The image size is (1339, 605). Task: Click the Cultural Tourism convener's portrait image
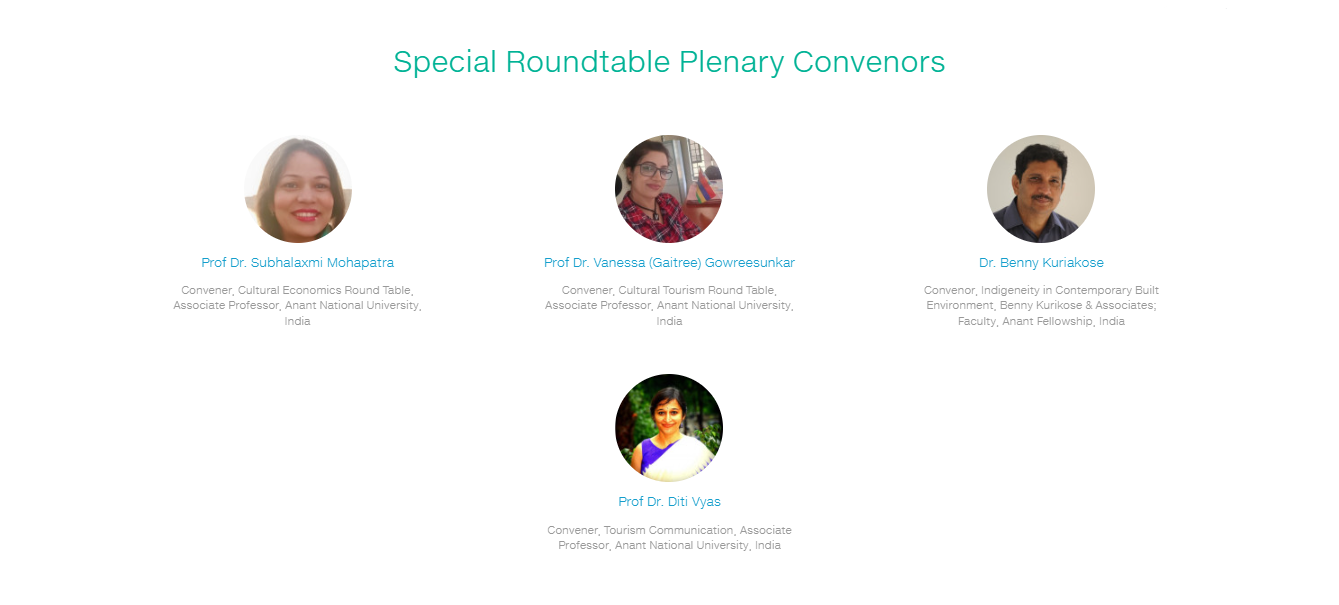click(x=669, y=189)
